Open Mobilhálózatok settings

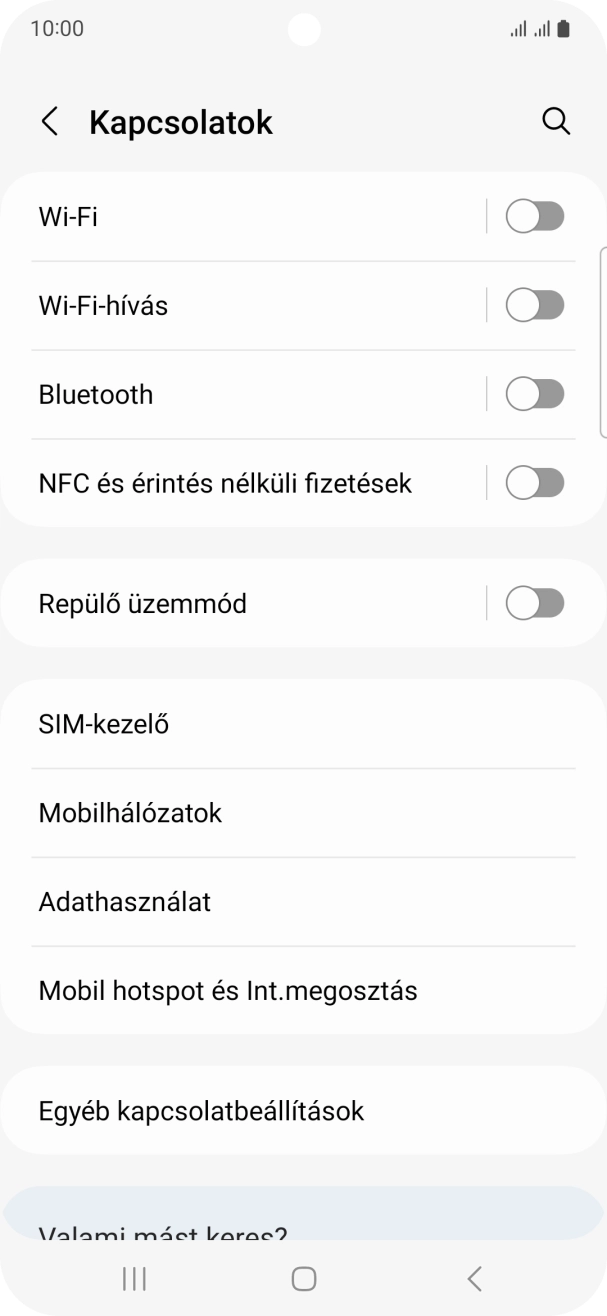200,813
